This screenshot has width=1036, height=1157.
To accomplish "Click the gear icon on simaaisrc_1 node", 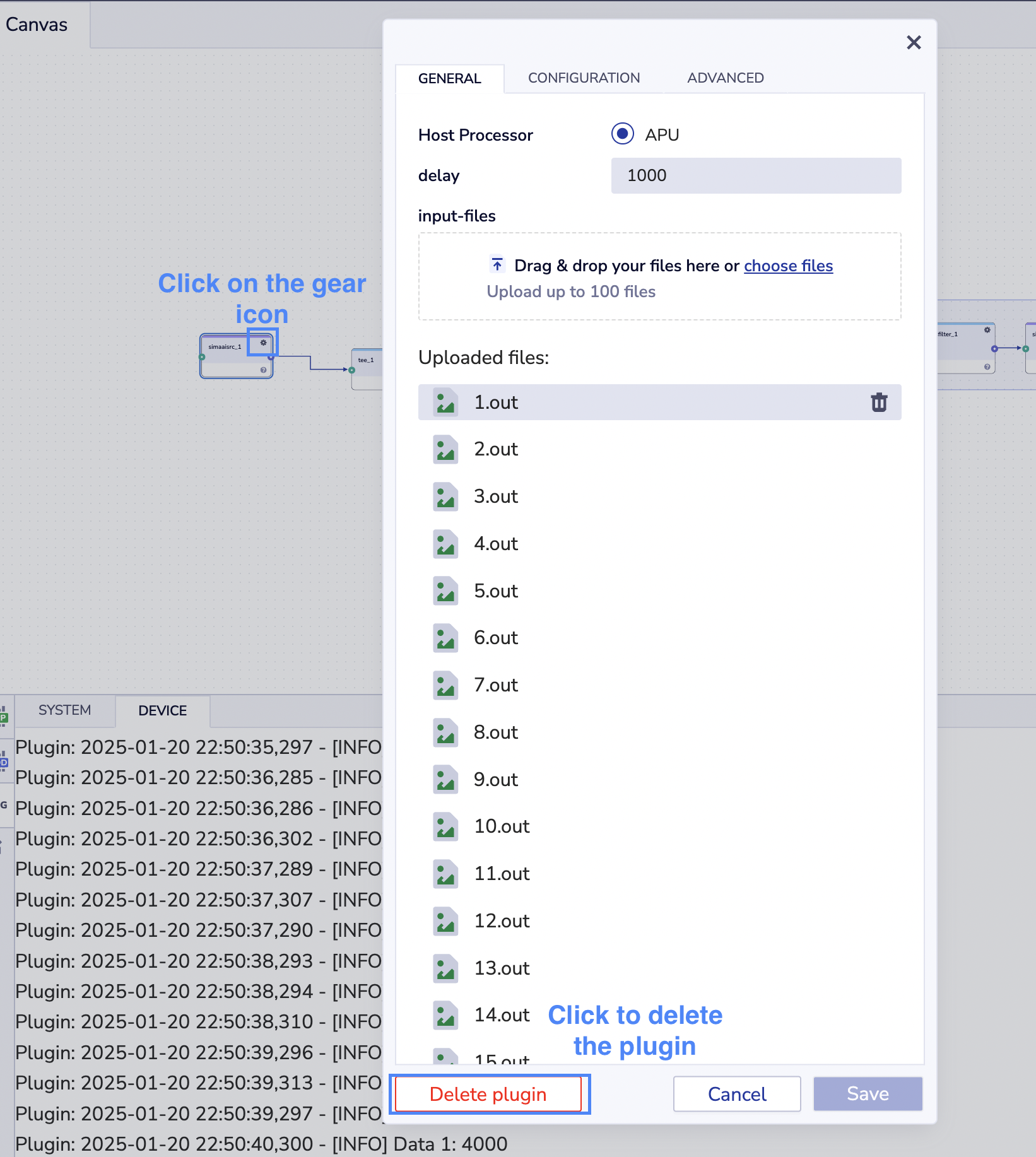I will tap(263, 343).
